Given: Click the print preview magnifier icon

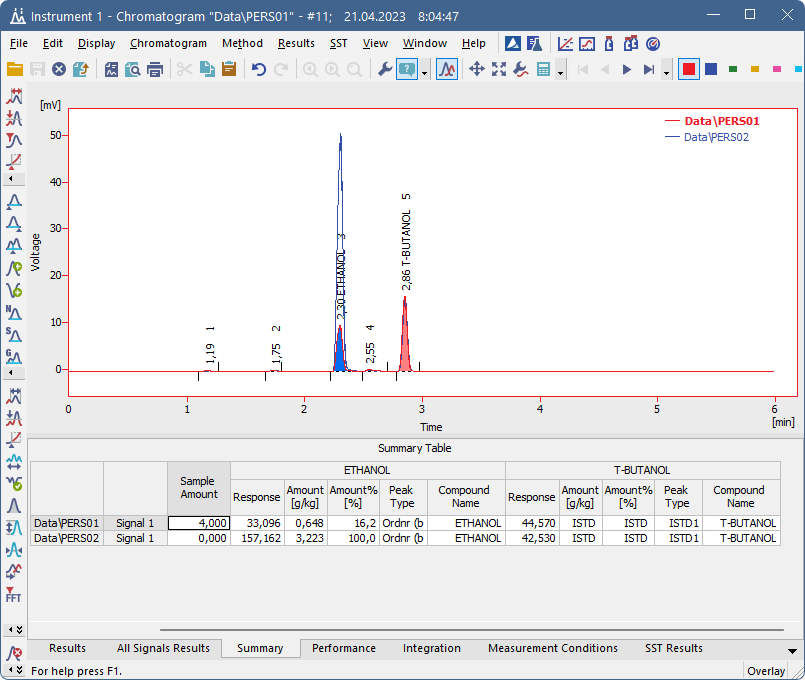Looking at the screenshot, I should (x=133, y=69).
